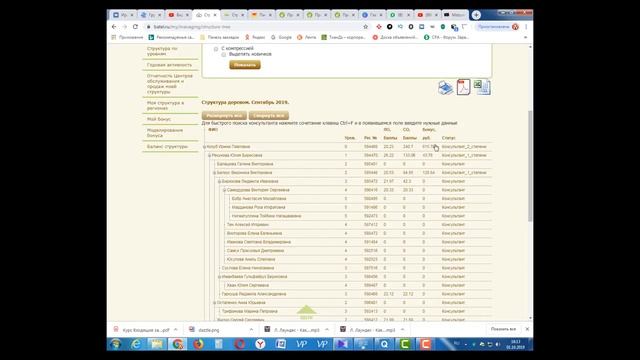The image size is (640, 360).
Task: Open 'Моделирование бонуса' sidebar item
Action: tap(165, 133)
